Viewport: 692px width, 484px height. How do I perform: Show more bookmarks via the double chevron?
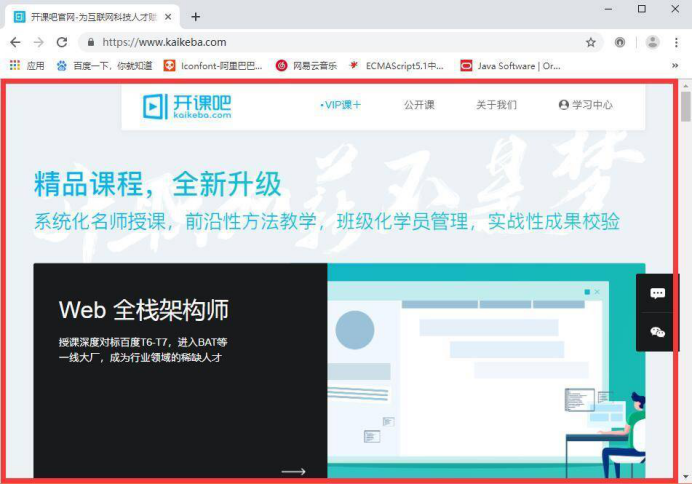click(675, 66)
